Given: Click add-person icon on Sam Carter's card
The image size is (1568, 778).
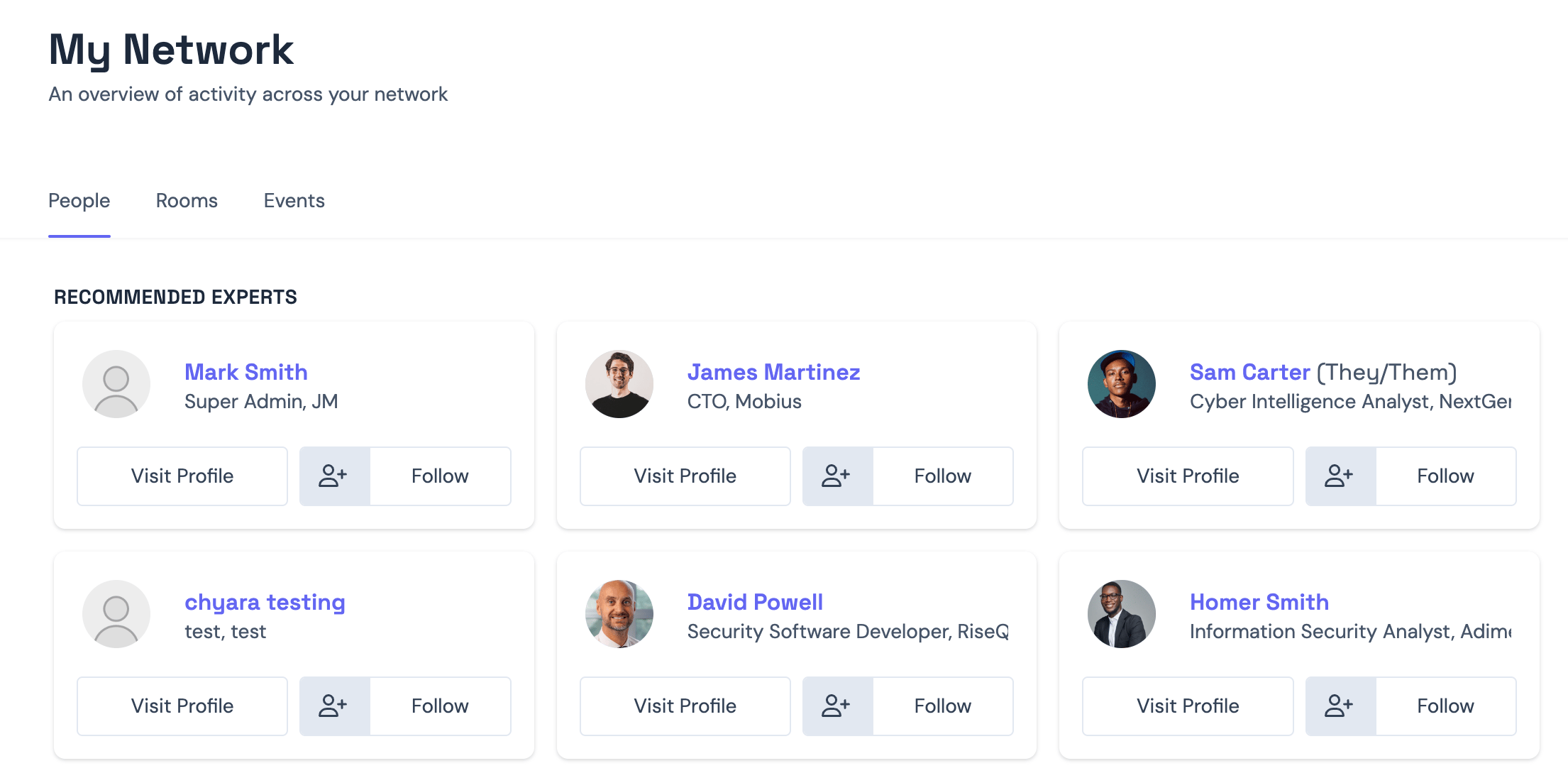Looking at the screenshot, I should click(x=1340, y=476).
